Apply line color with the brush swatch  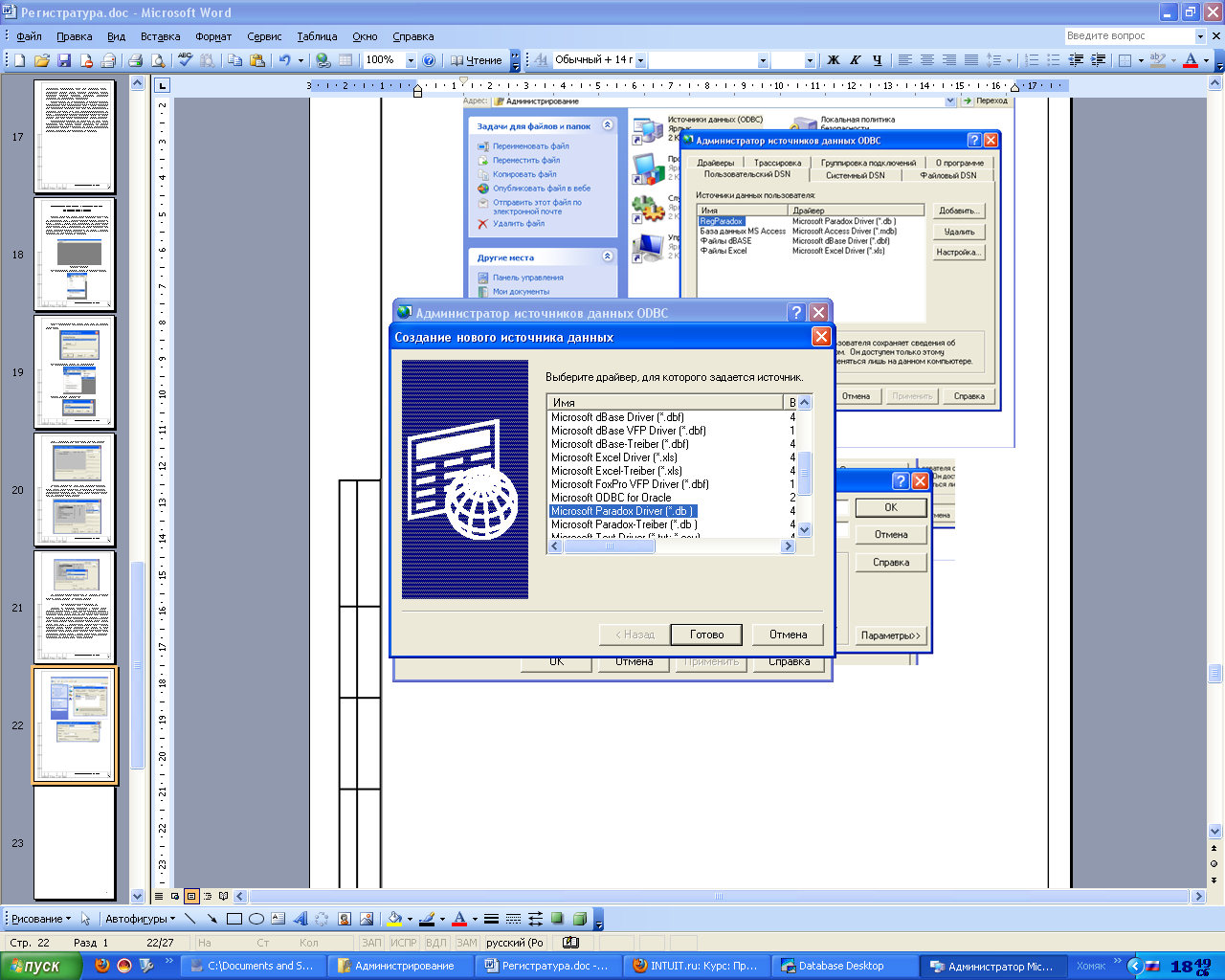tap(427, 919)
